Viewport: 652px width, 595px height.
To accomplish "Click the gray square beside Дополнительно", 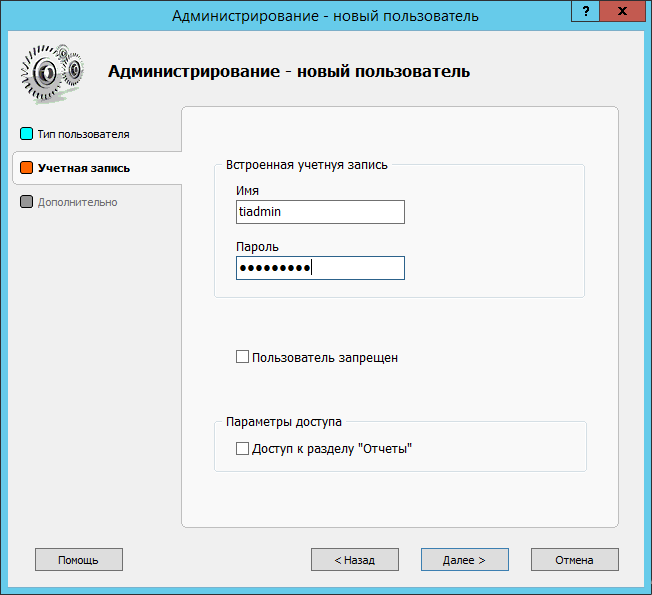I will point(26,202).
